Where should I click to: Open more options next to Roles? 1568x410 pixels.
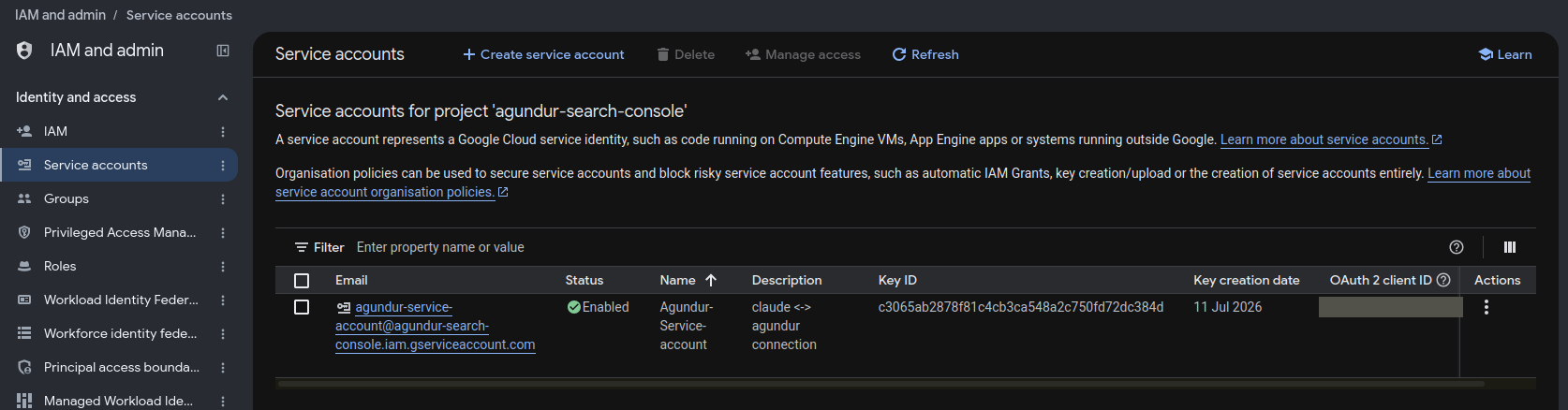(223, 267)
